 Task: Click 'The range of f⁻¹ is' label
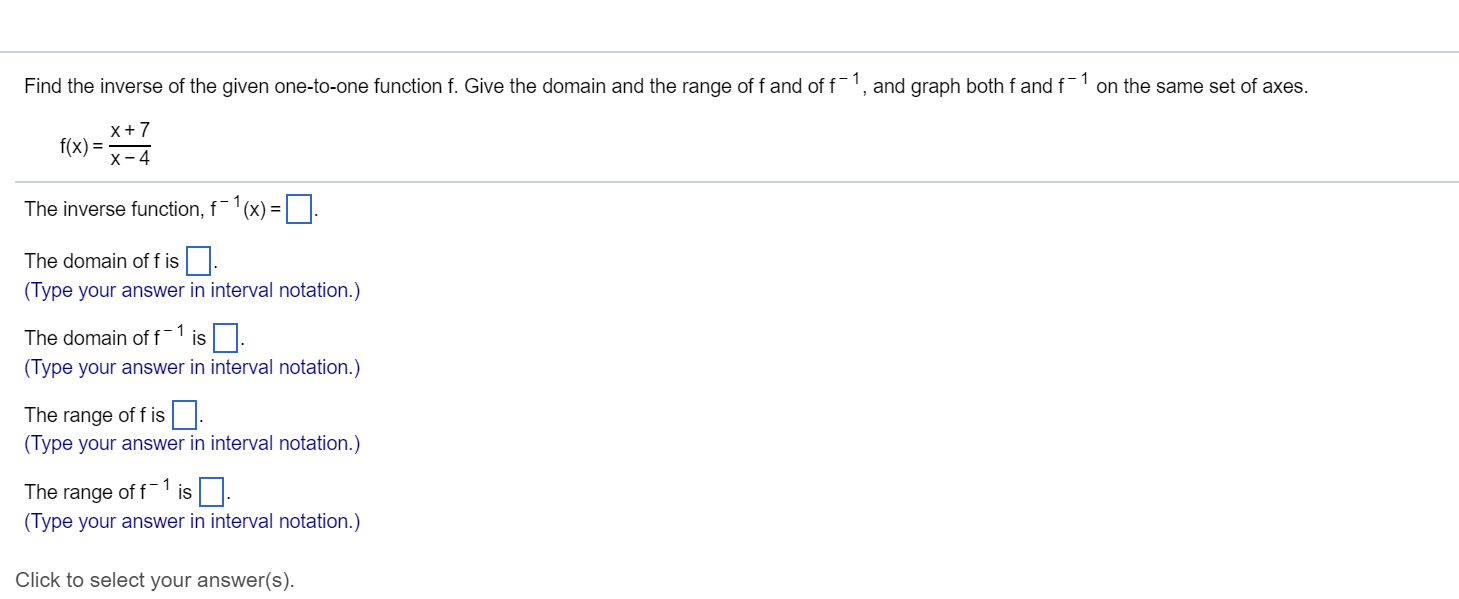105,490
